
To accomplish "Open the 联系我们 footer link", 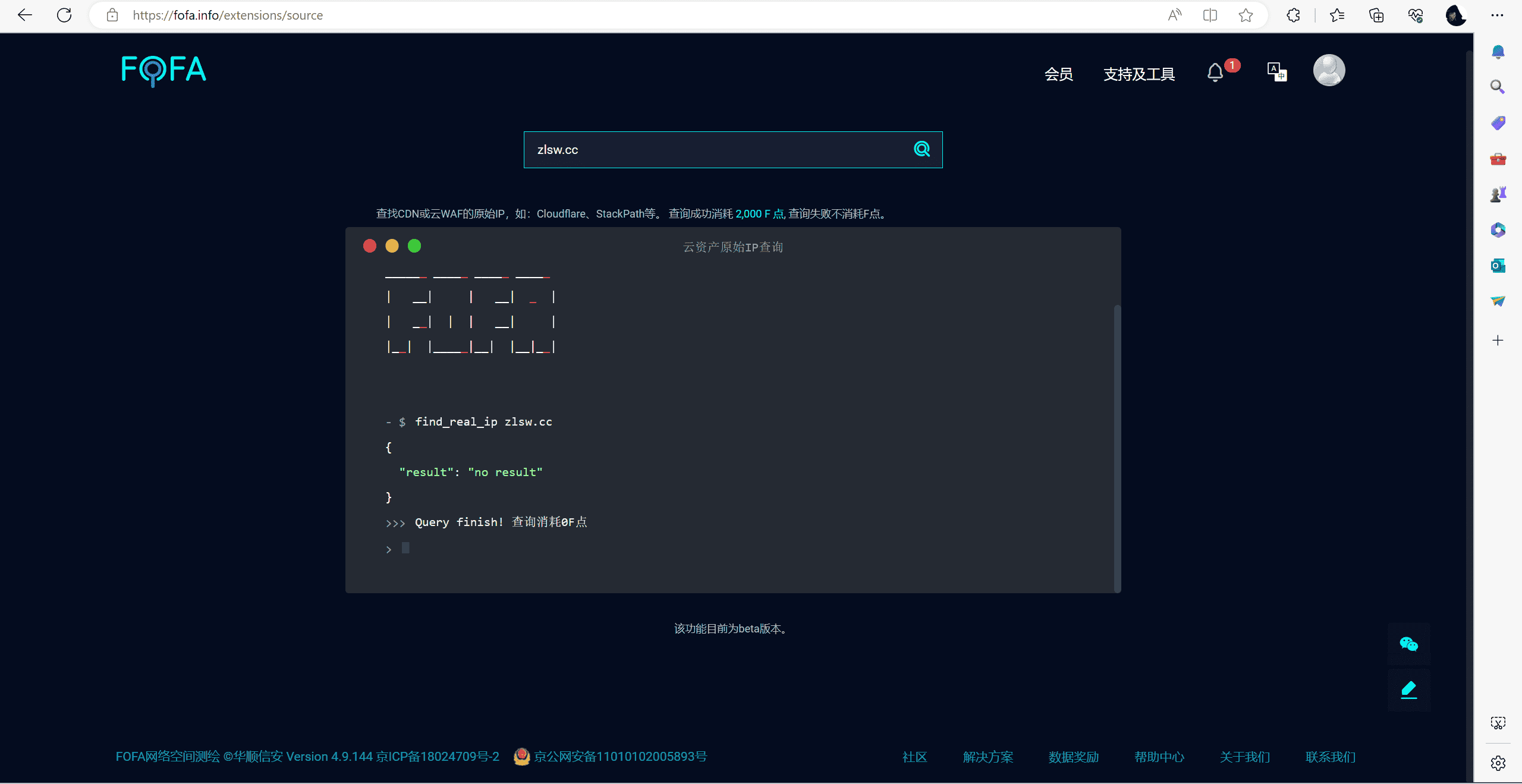I will 1330,757.
